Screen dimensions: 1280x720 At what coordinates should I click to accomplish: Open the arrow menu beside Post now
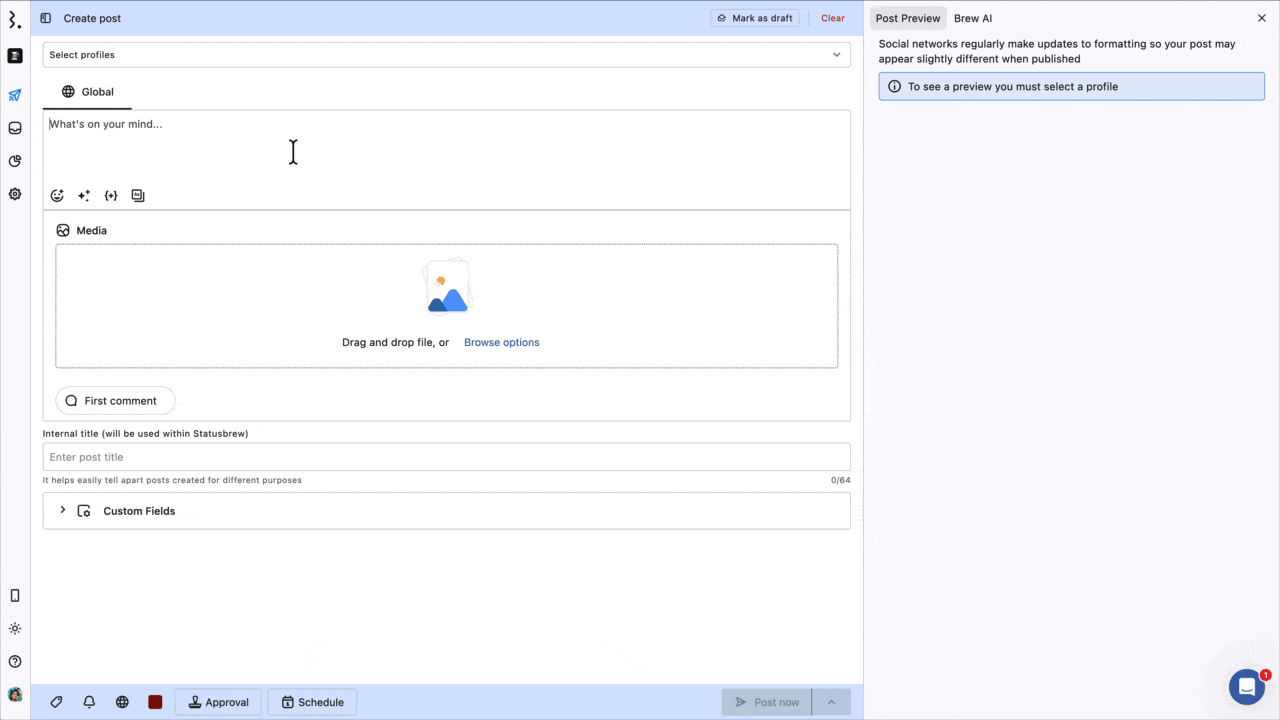tap(832, 702)
